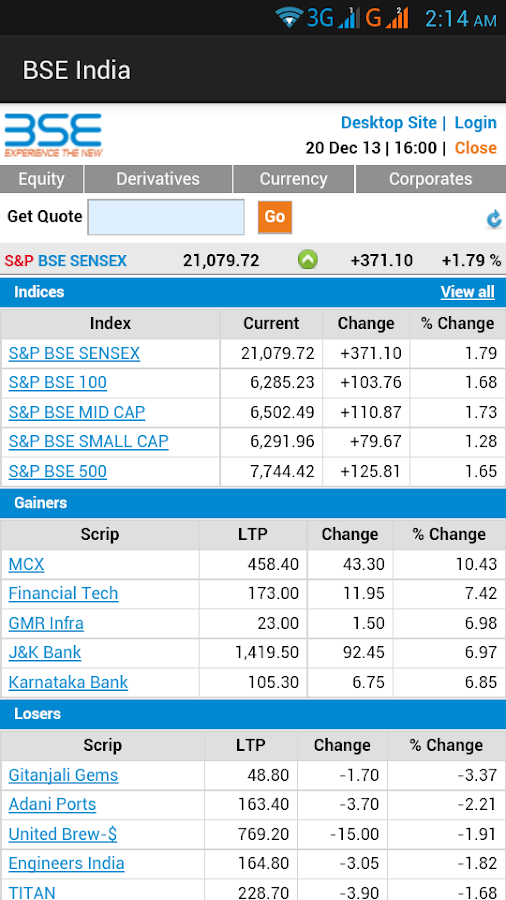Open the Derivatives tab
This screenshot has height=900, width=506.
(158, 179)
